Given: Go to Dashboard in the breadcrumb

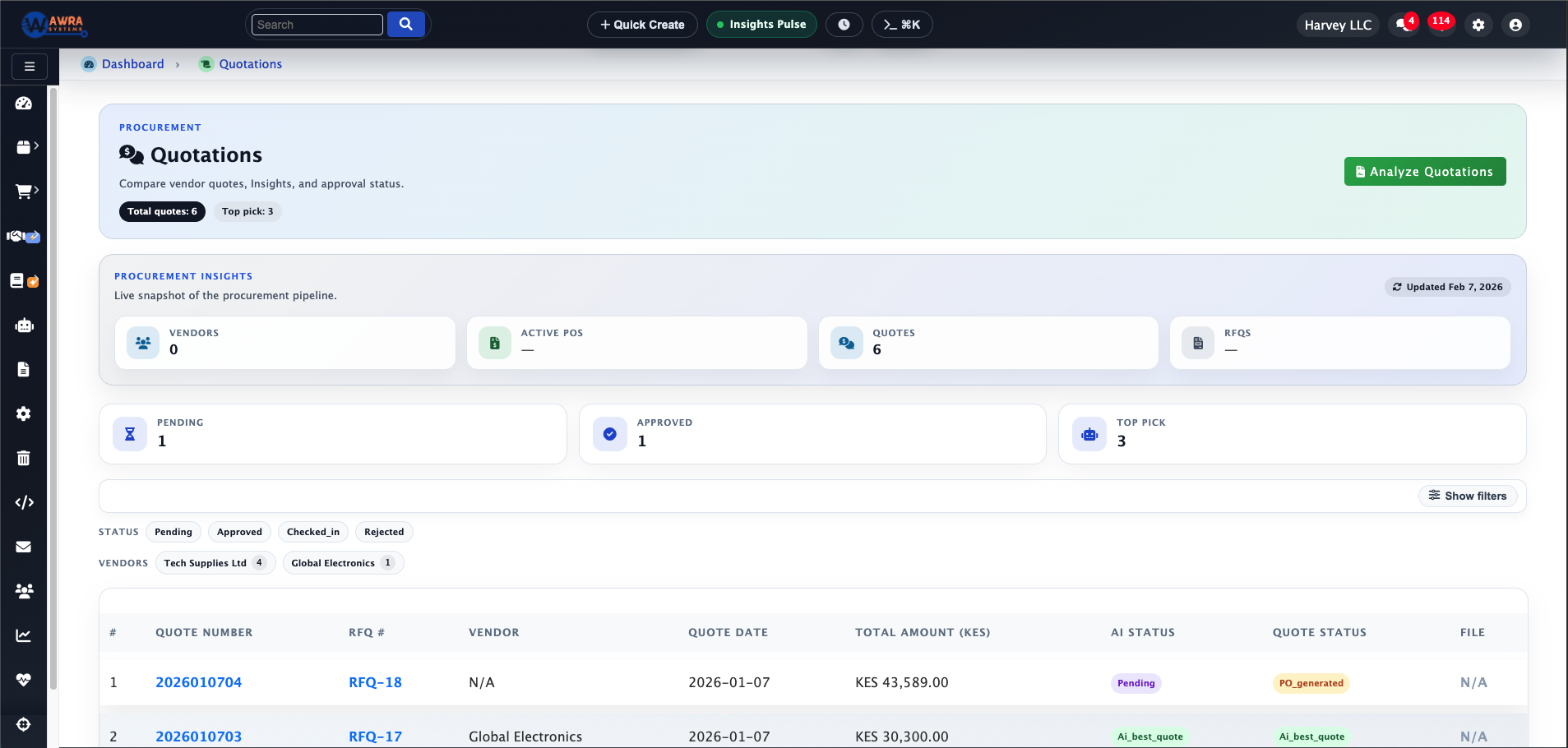Looking at the screenshot, I should (132, 64).
